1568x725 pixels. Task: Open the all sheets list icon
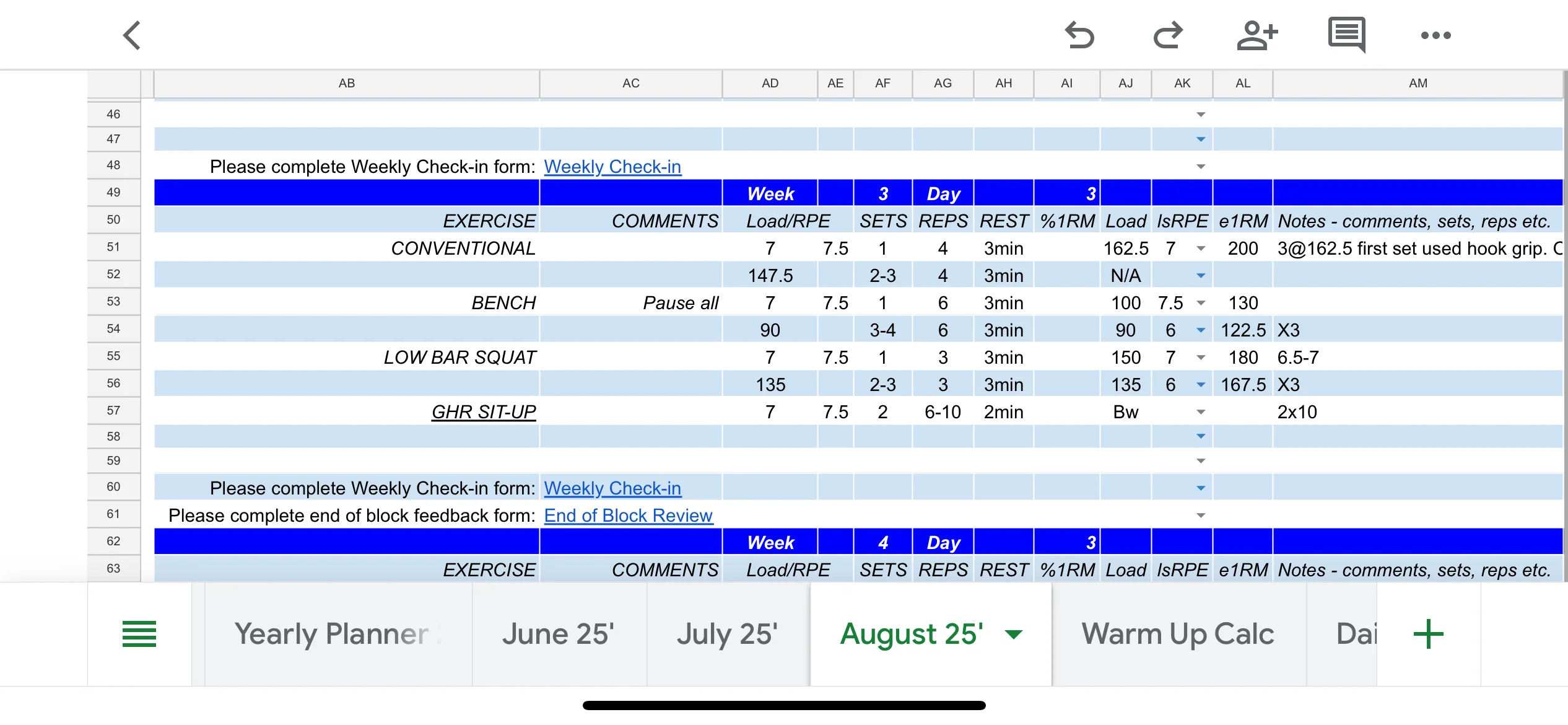(x=139, y=634)
